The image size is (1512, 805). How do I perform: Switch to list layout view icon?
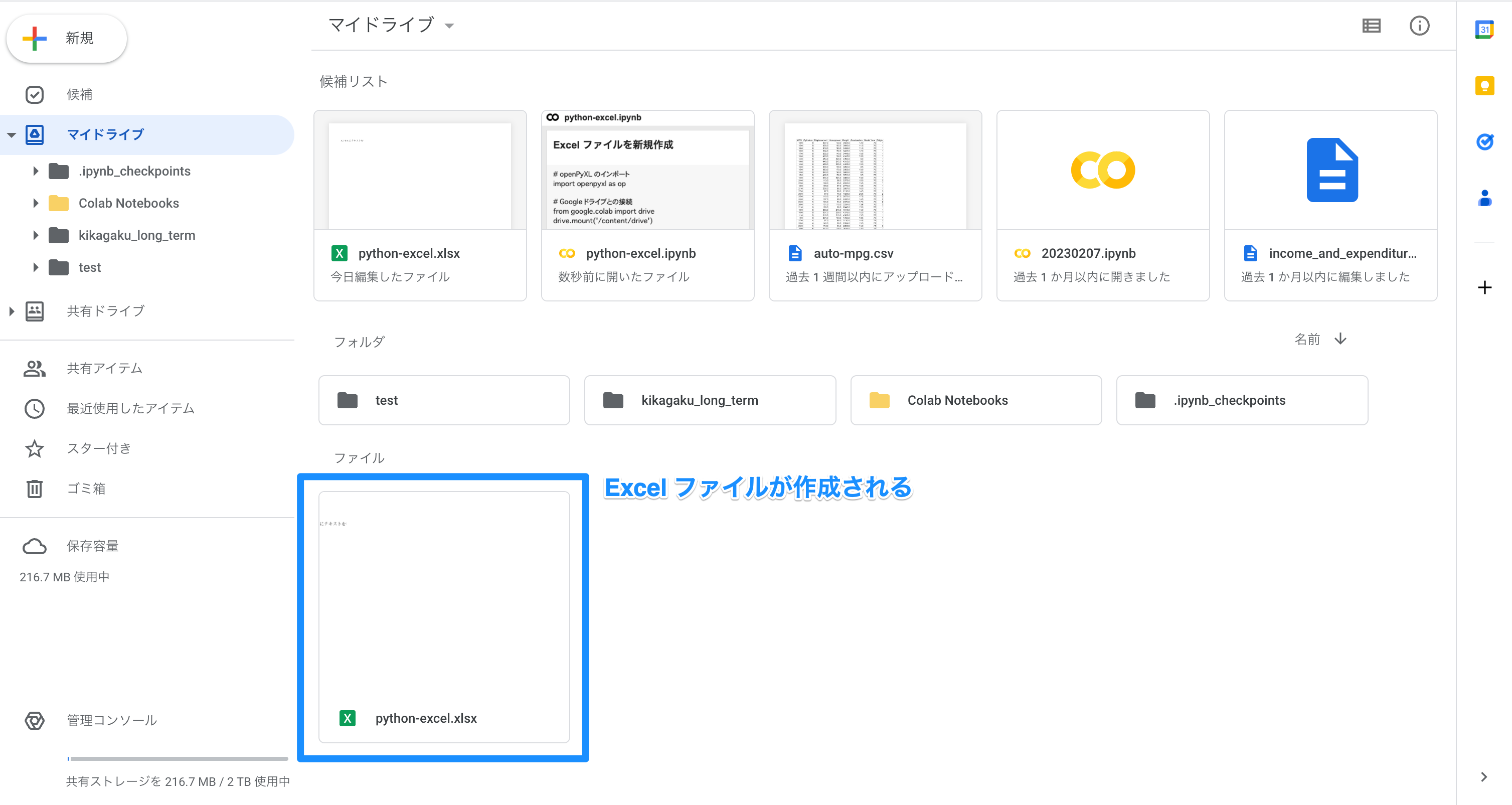click(x=1371, y=26)
